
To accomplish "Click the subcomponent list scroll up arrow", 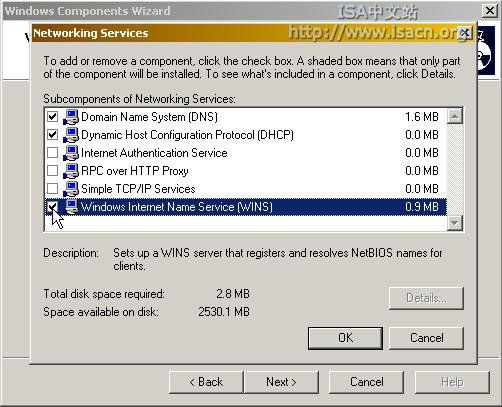I will click(x=455, y=116).
